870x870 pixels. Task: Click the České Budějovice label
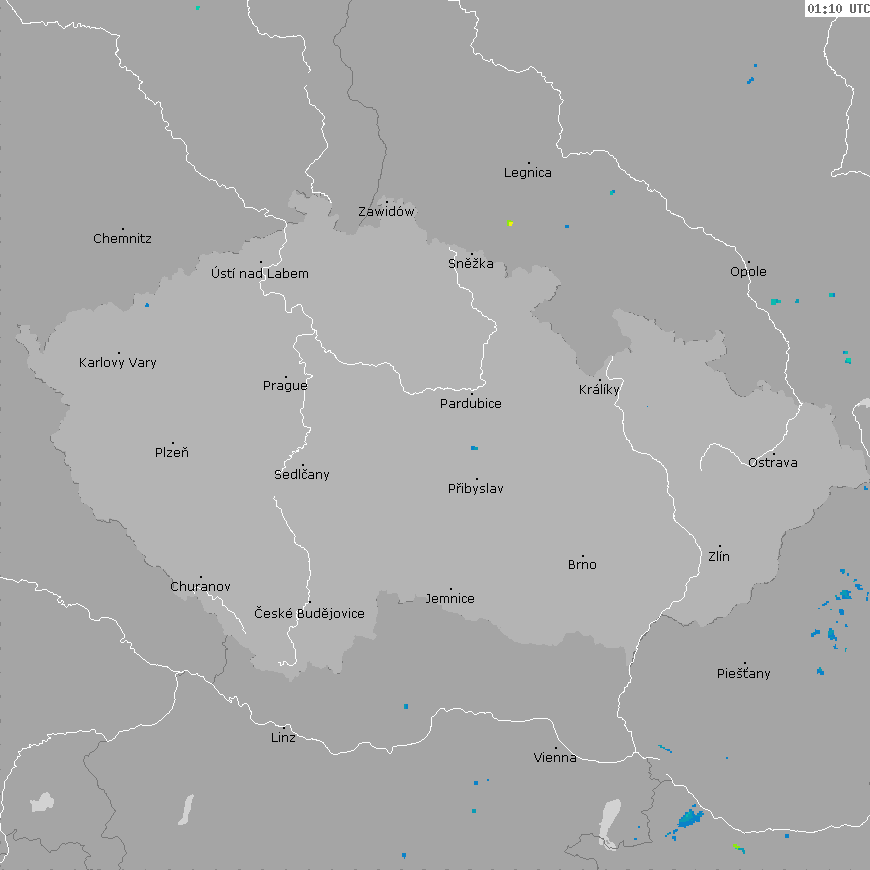point(309,613)
